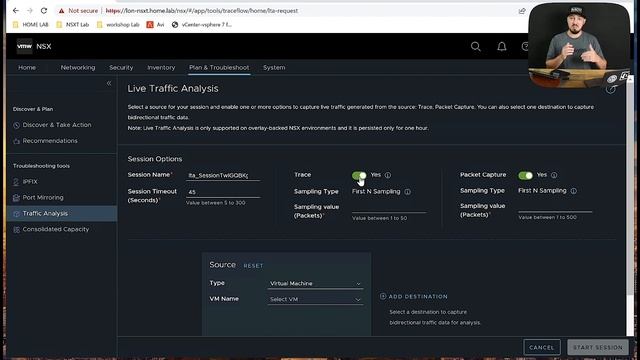Screen dimensions: 640x360
Task: Click the Not secure warning icon
Action: click(x=61, y=11)
